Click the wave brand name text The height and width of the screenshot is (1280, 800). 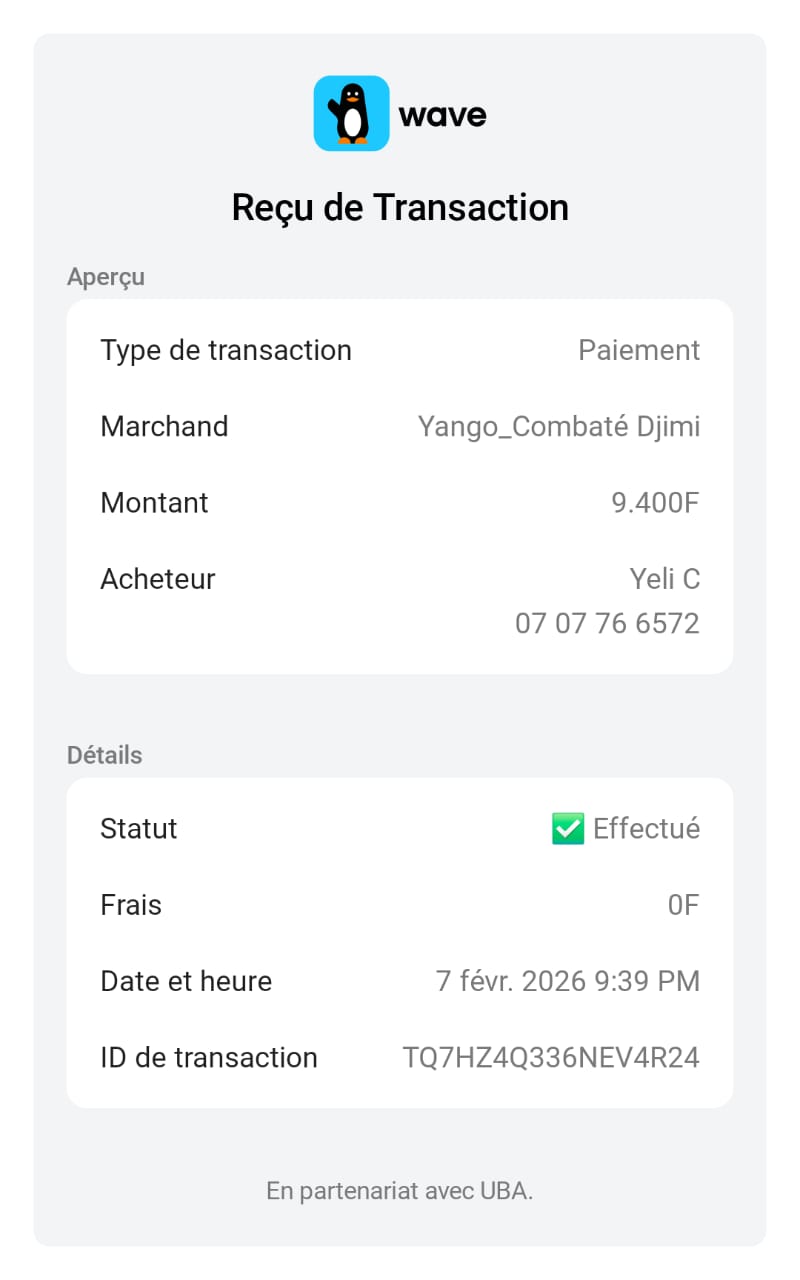click(442, 115)
